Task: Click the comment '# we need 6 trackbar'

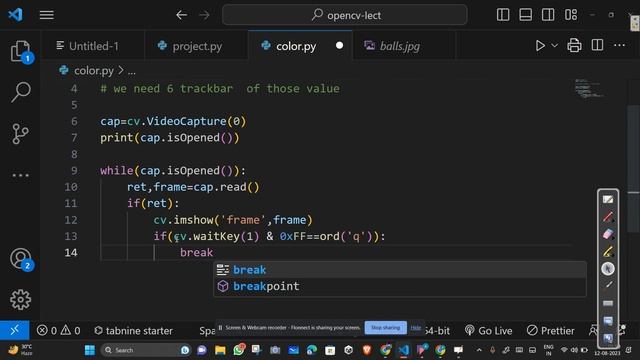Action: click(x=167, y=89)
